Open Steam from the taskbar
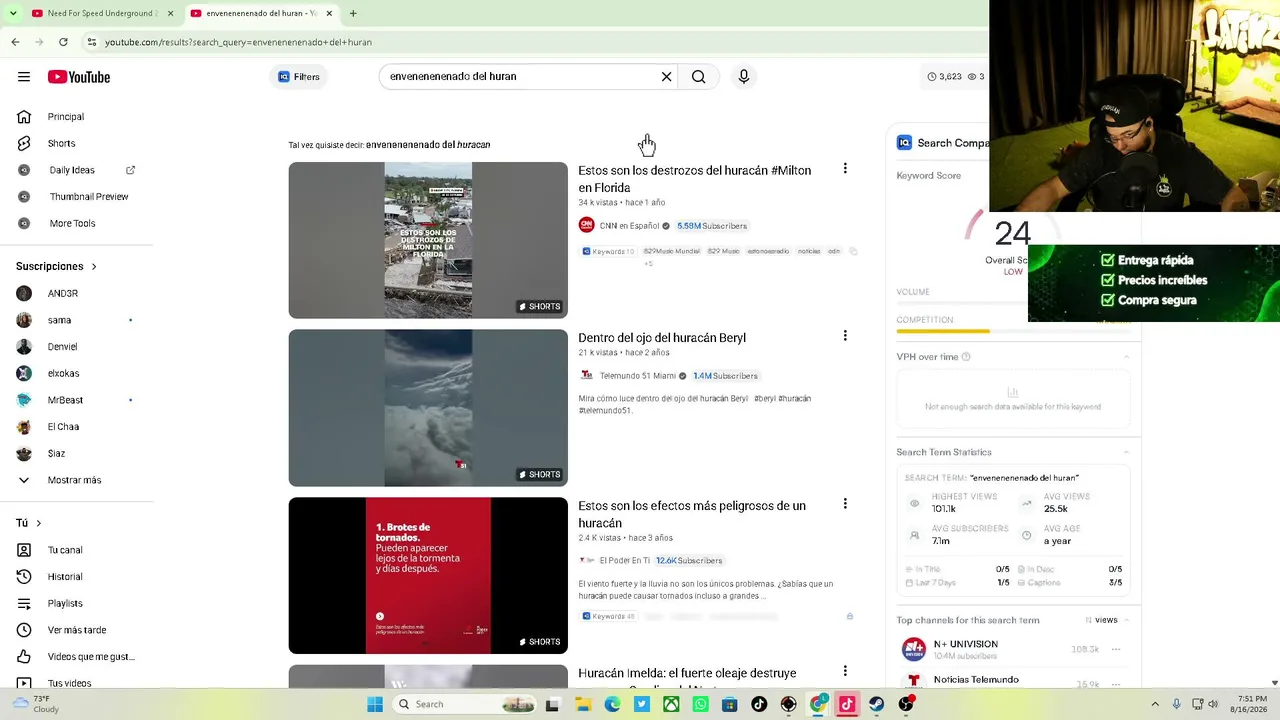Image resolution: width=1280 pixels, height=720 pixels. [877, 704]
